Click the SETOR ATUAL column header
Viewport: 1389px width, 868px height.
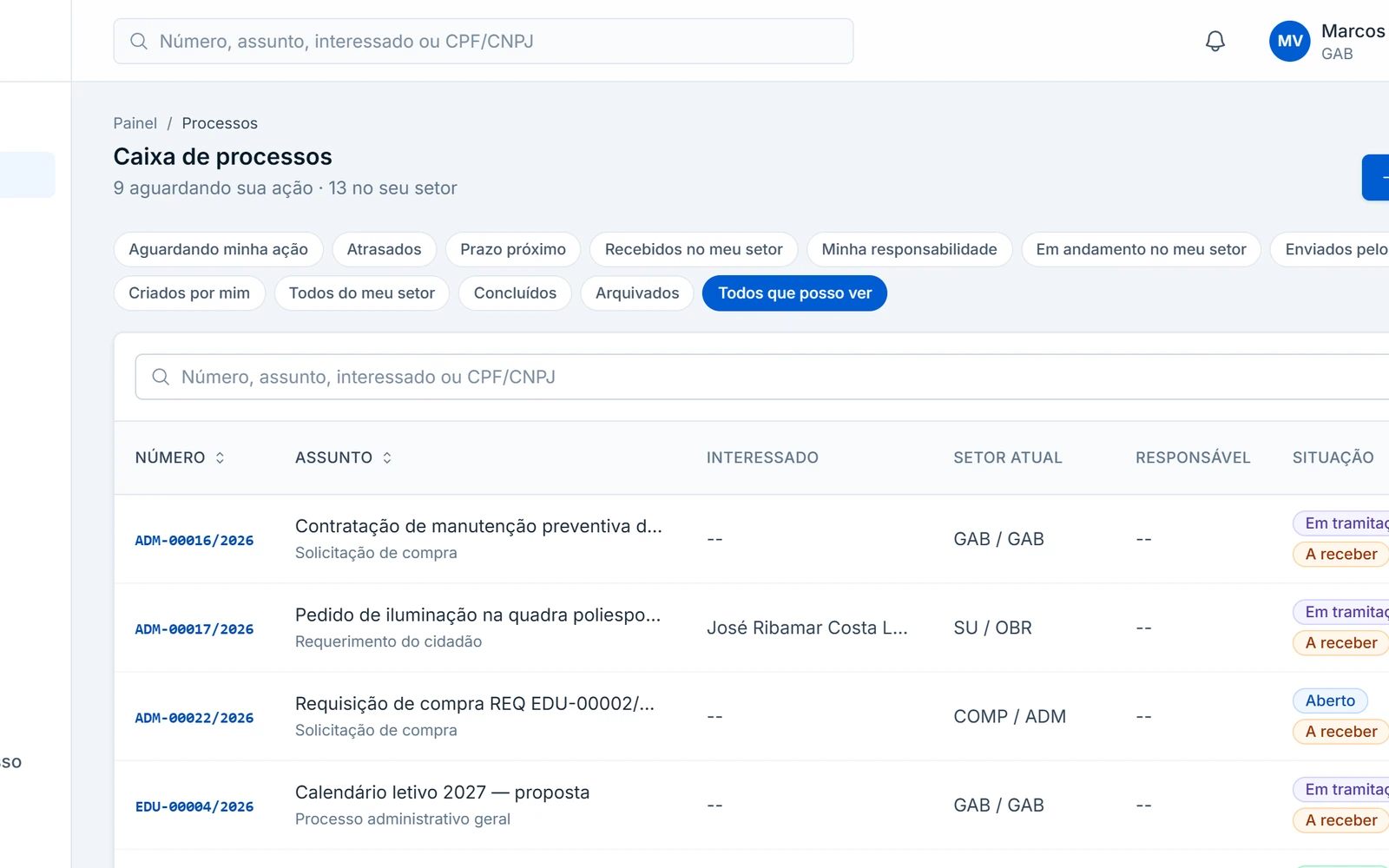pos(1008,457)
